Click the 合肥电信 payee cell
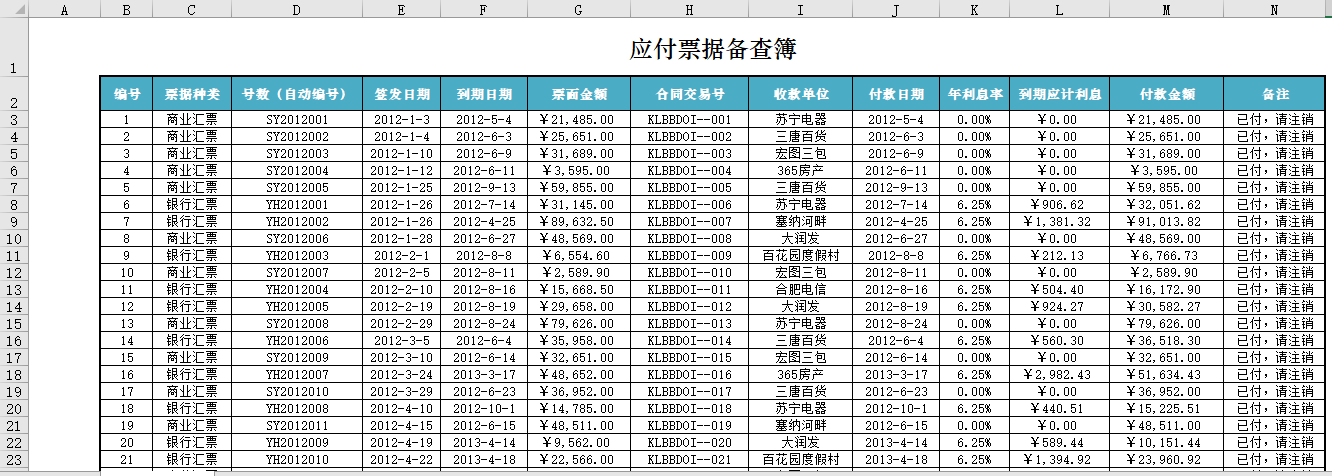Screen dimensions: 1332x476 (x=801, y=289)
